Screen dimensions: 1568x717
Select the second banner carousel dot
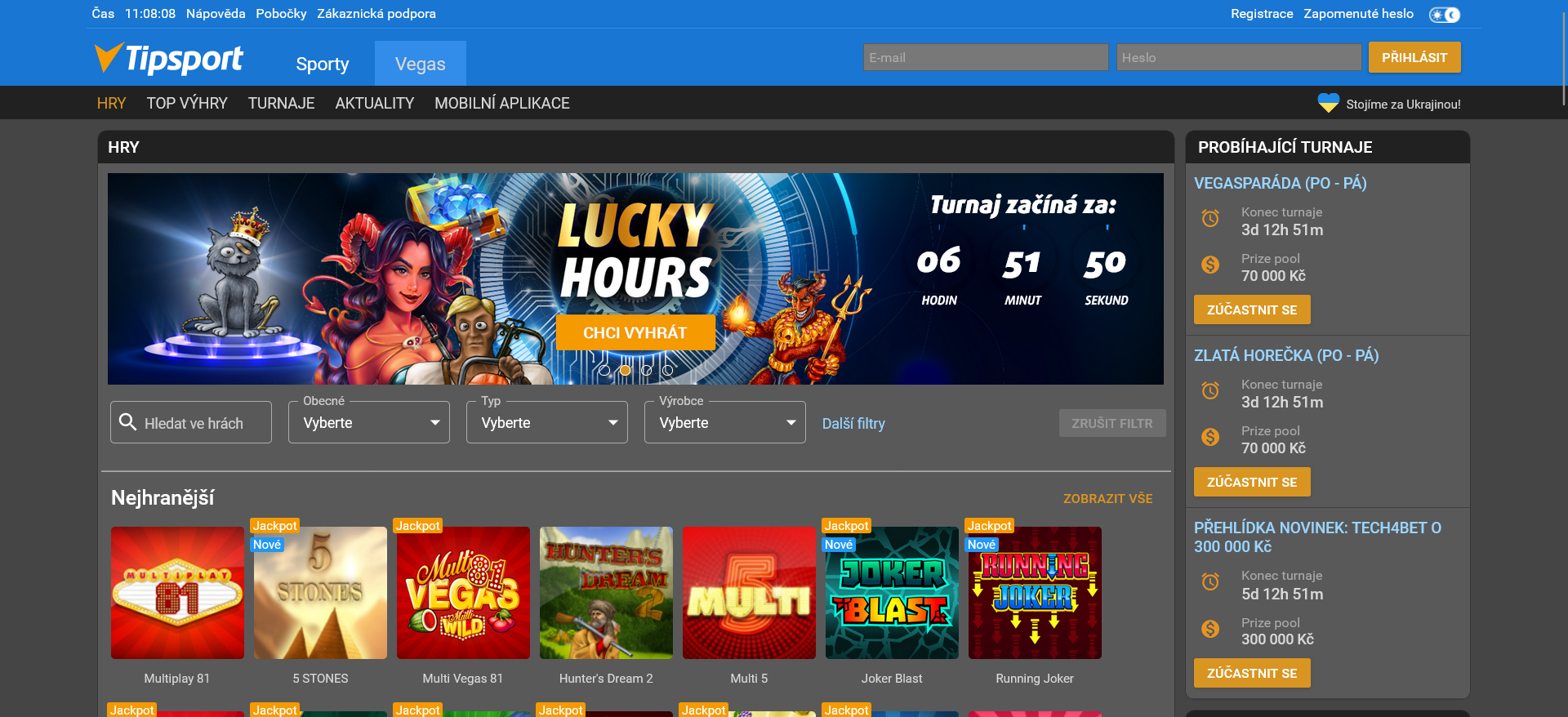coord(625,370)
